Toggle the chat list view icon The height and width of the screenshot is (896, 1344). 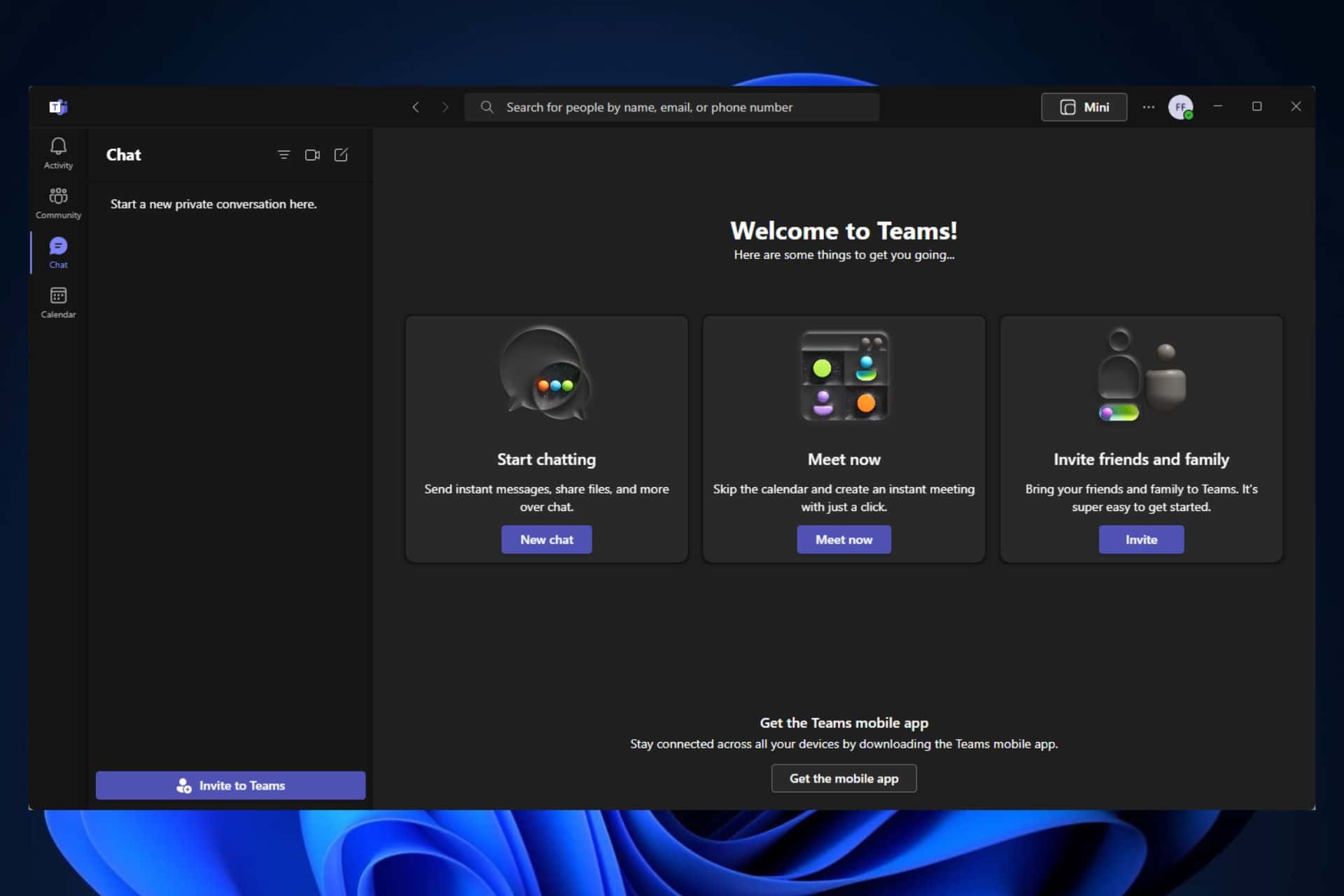point(284,153)
